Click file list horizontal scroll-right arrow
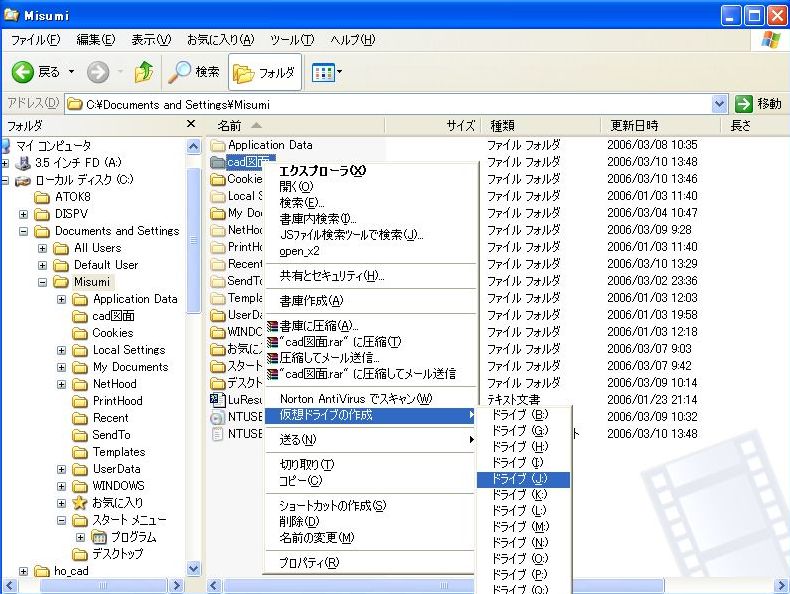Image resolution: width=790 pixels, height=594 pixels. coord(782,585)
